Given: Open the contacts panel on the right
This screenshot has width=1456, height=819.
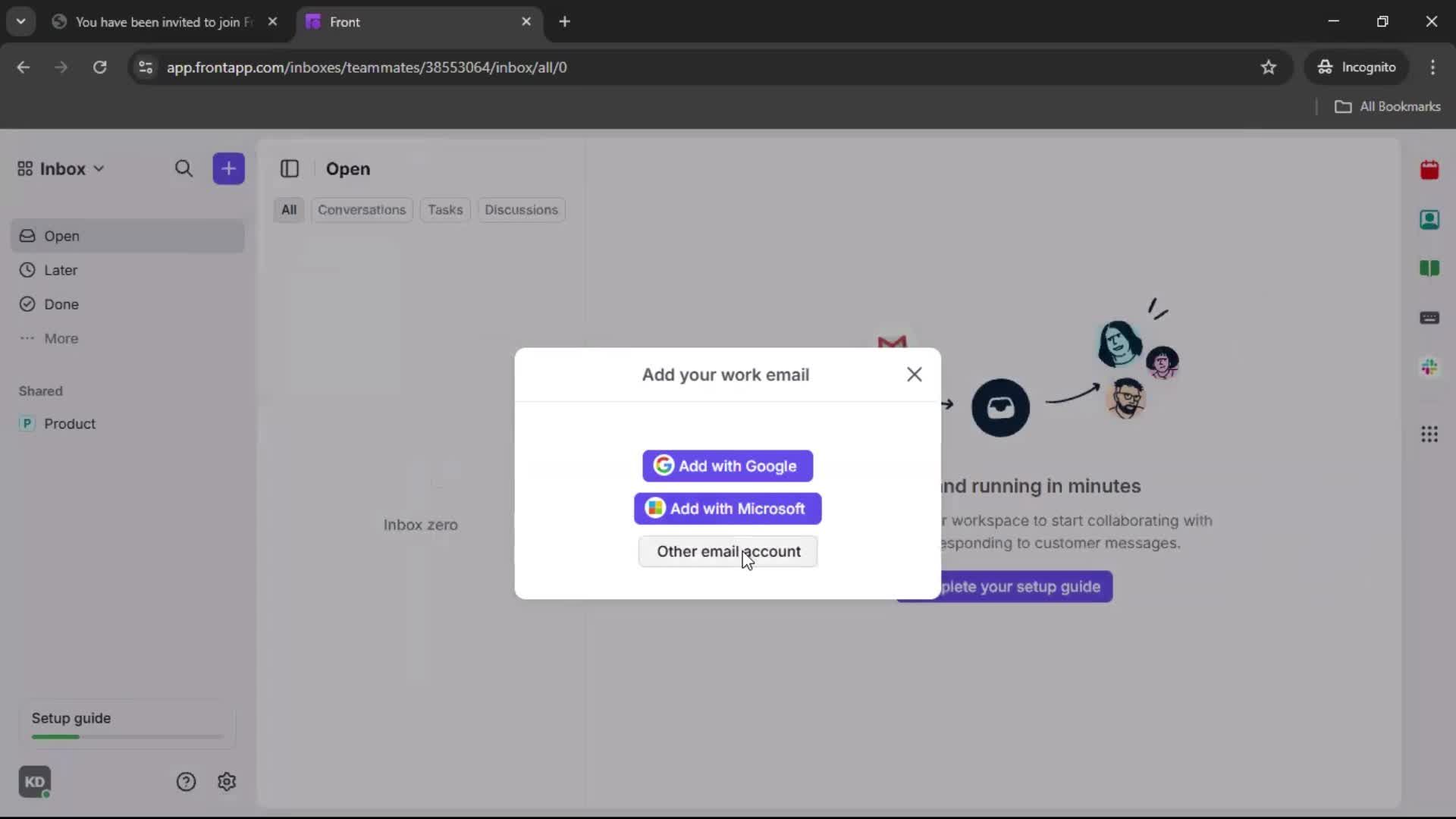Looking at the screenshot, I should 1430,220.
